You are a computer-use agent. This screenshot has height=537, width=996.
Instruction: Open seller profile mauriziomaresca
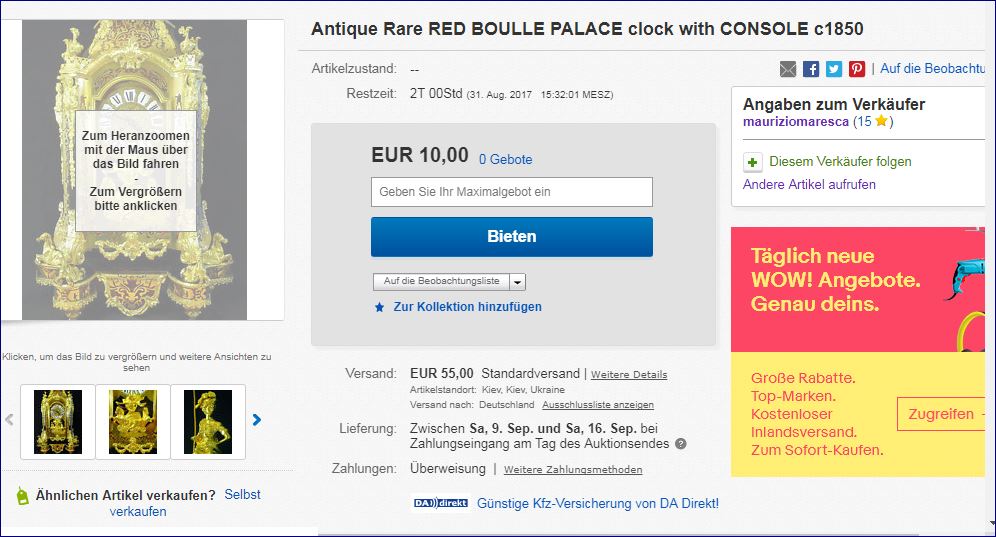796,122
